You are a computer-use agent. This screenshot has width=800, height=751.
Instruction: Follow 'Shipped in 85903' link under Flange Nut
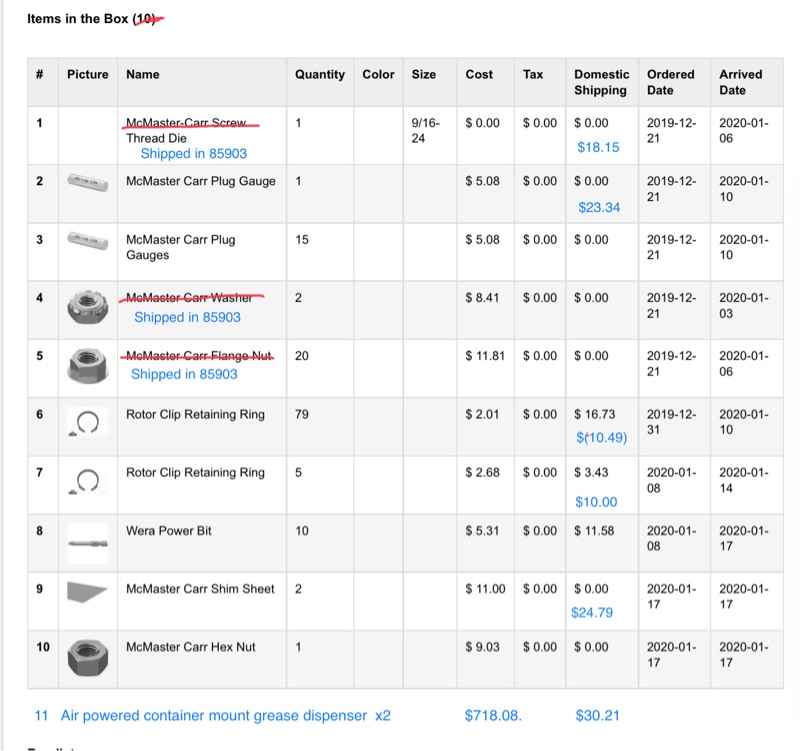[x=184, y=374]
